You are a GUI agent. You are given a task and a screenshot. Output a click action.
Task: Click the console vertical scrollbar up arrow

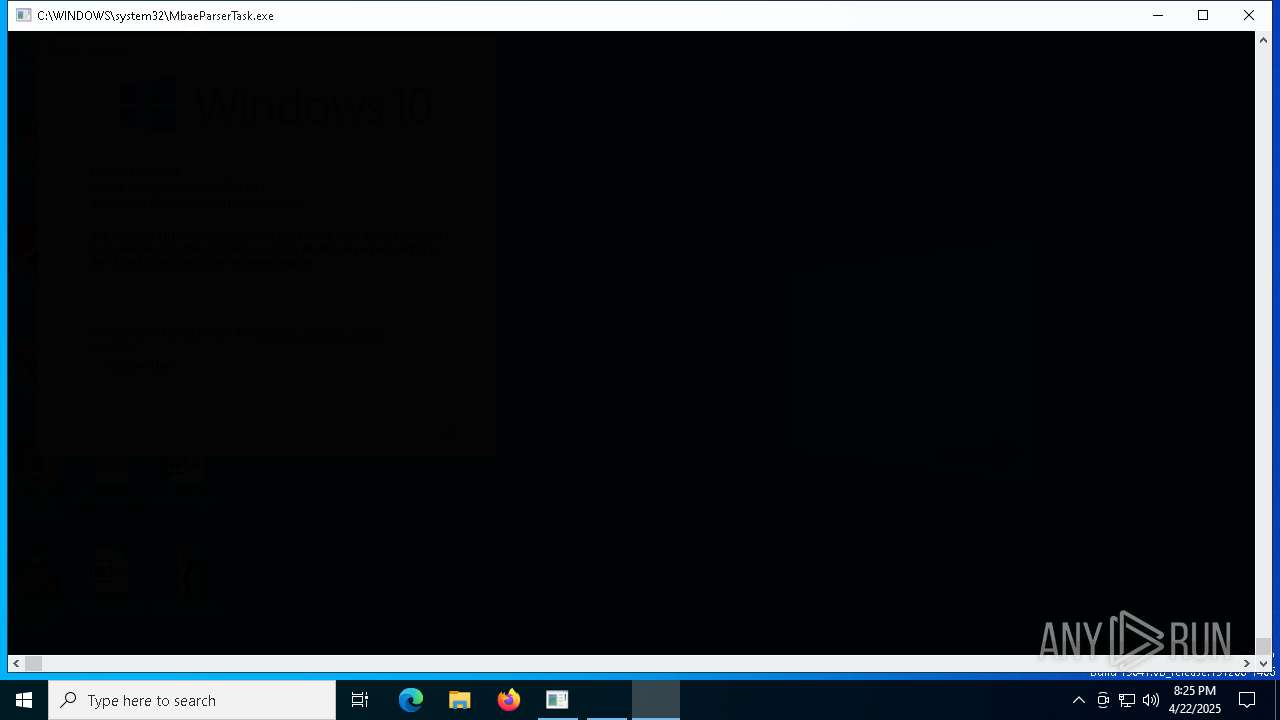tap(1263, 39)
